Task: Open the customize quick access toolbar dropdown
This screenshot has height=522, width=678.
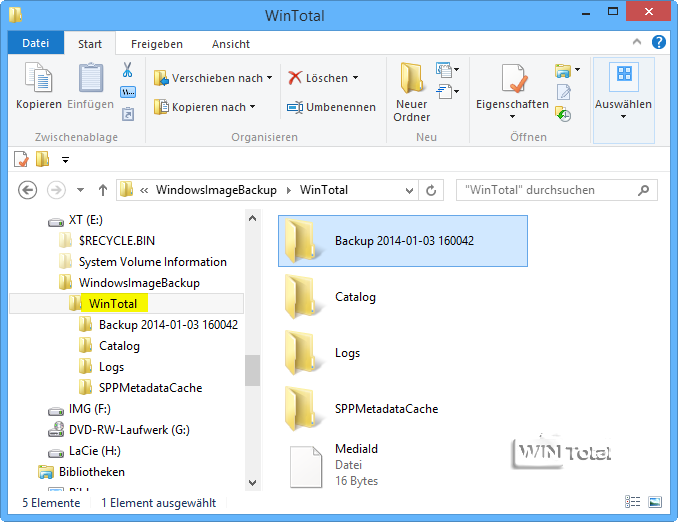Action: tap(65, 160)
